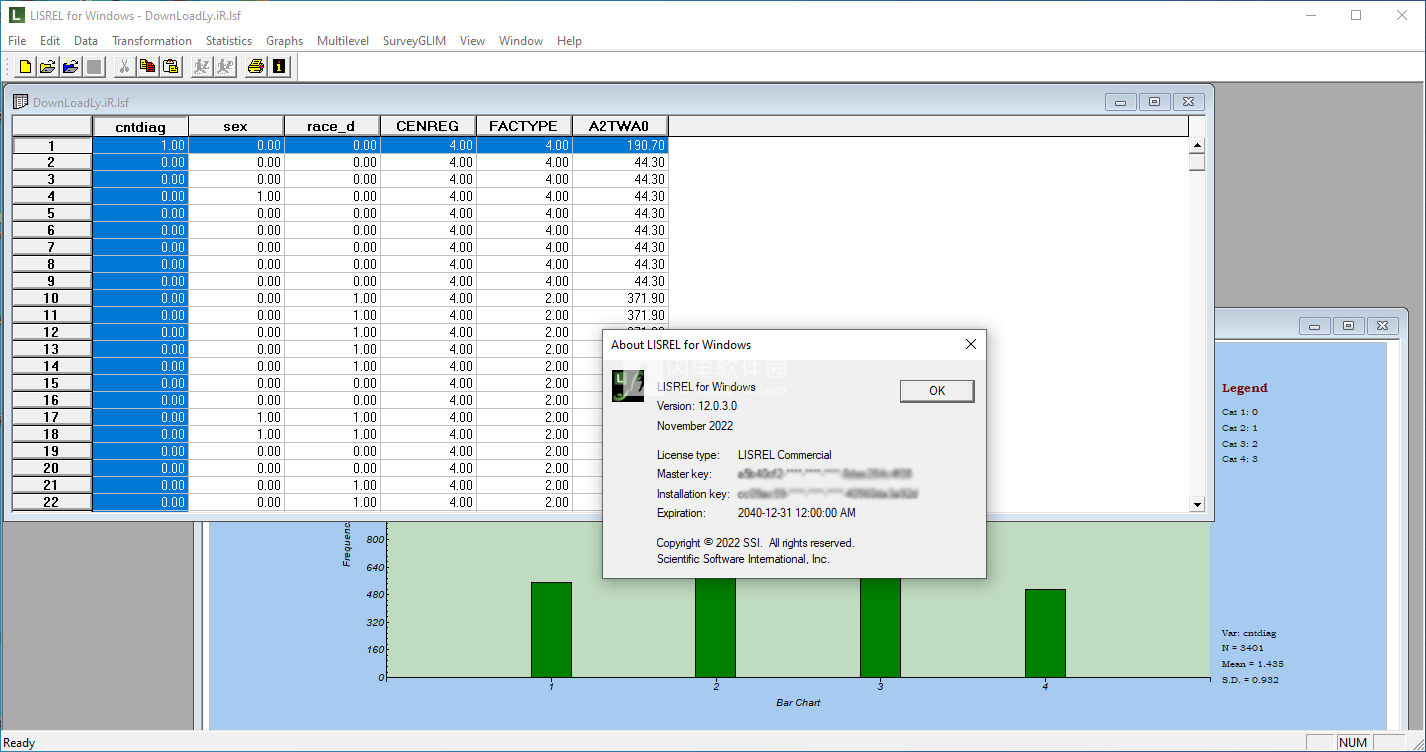Open the Window menu
Image resolution: width=1426 pixels, height=752 pixels.
tap(521, 41)
